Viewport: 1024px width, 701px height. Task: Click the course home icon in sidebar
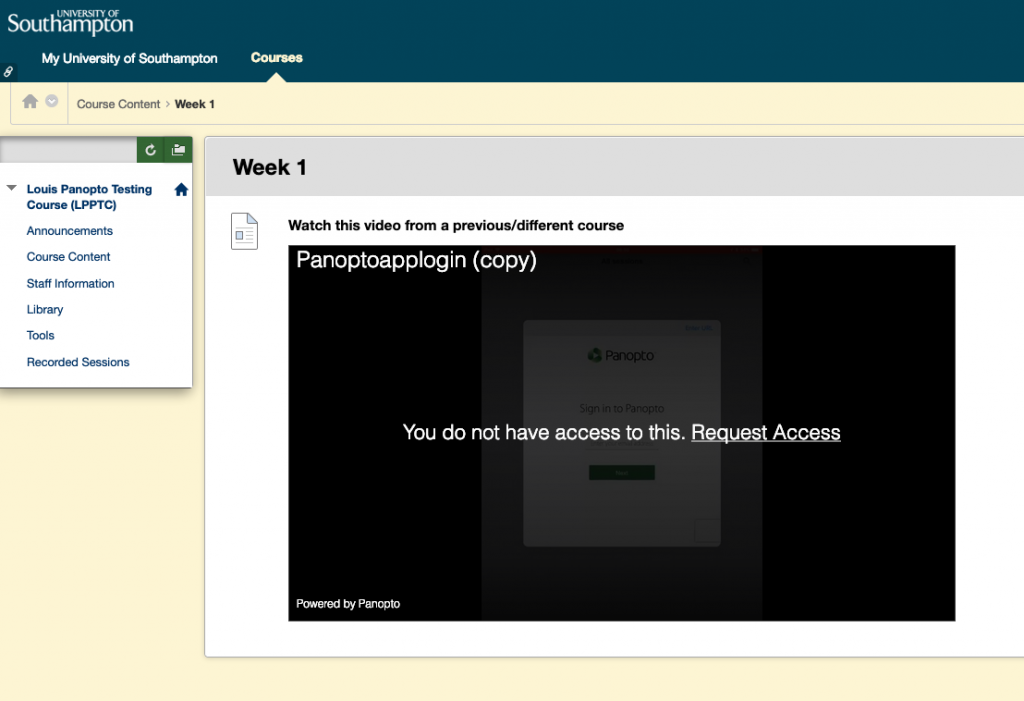pos(182,189)
